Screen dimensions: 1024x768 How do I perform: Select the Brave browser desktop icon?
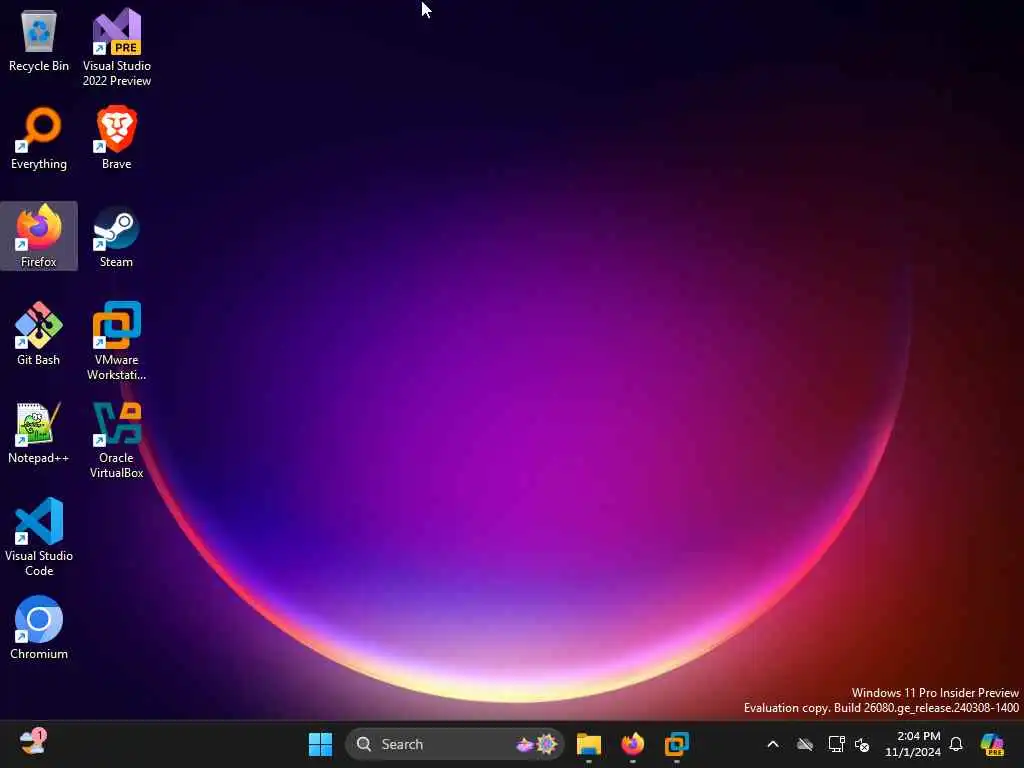[116, 138]
